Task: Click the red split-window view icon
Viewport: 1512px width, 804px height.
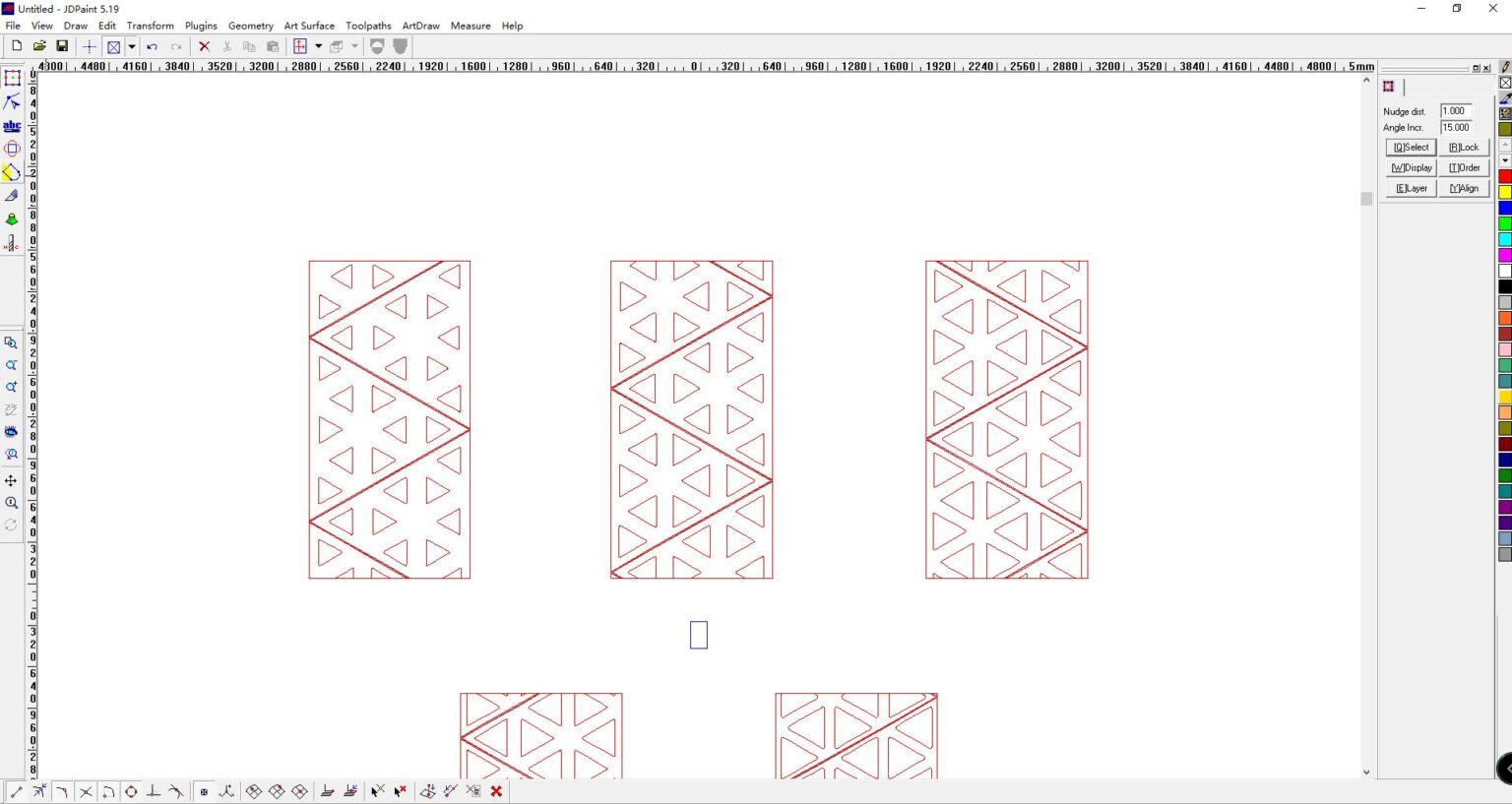Action: (300, 46)
